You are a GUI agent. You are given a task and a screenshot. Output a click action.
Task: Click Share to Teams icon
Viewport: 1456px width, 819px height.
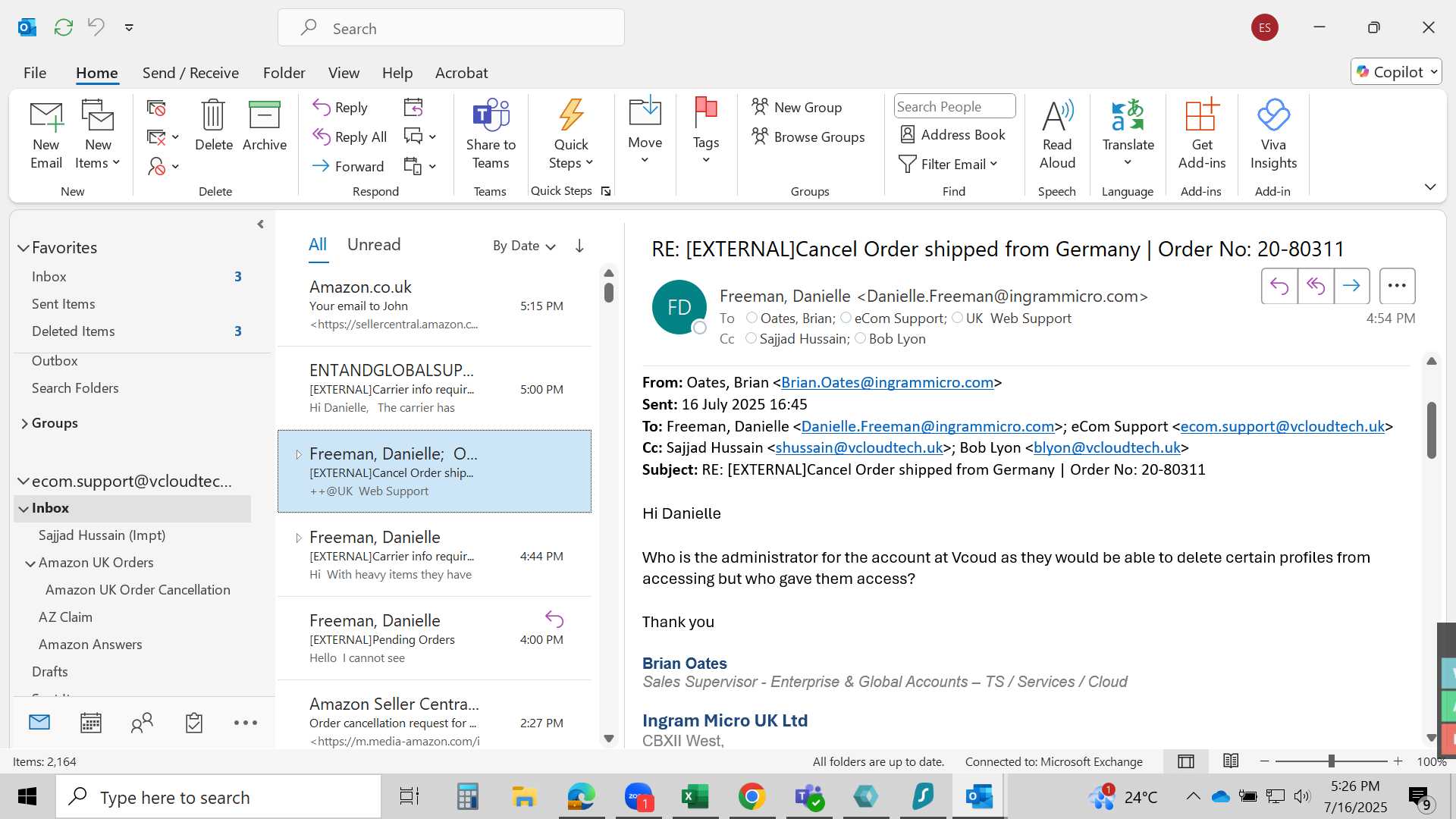(491, 115)
